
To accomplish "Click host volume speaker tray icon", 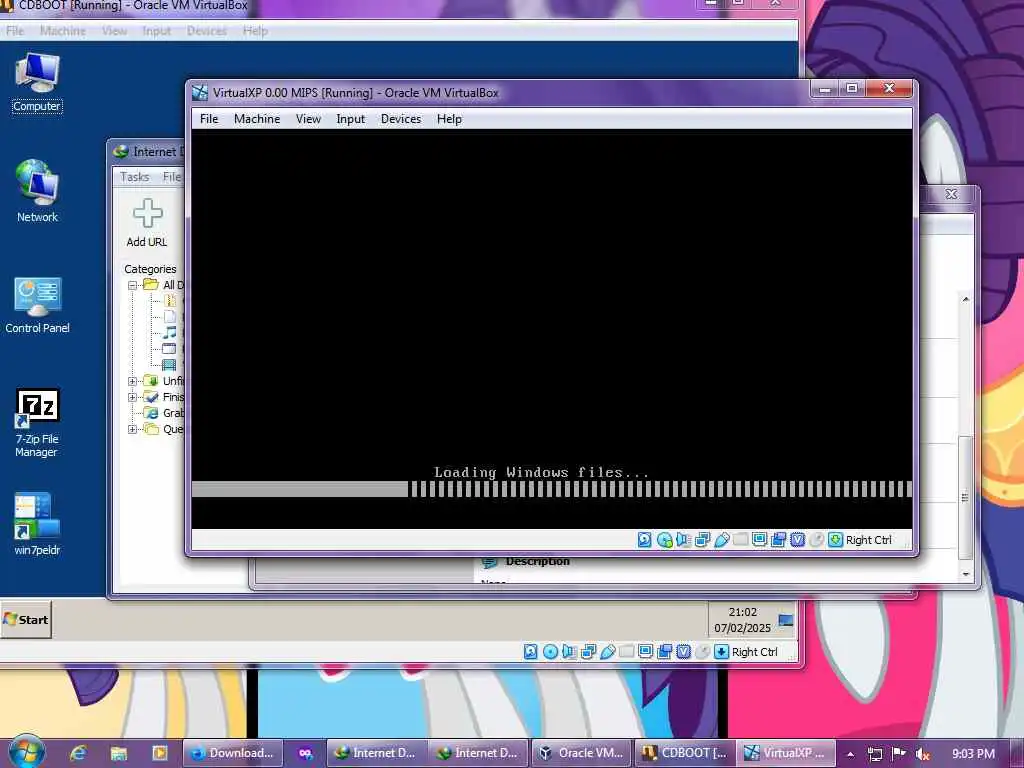I will (x=923, y=754).
